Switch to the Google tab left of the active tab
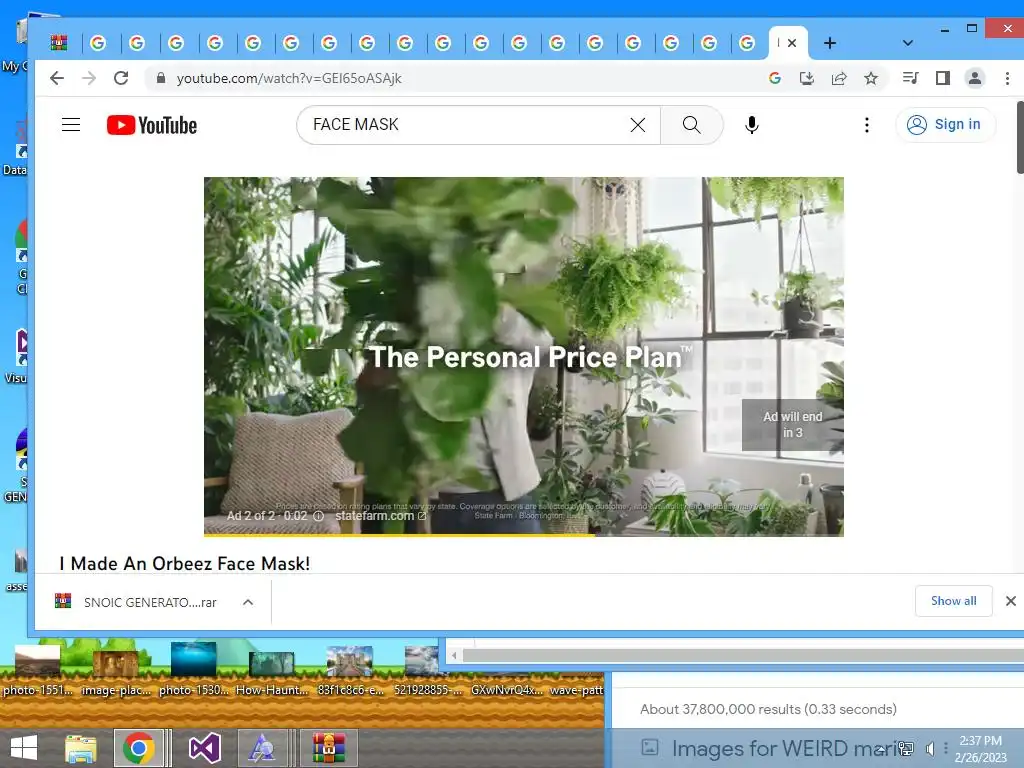The width and height of the screenshot is (1024, 768). pyautogui.click(x=747, y=43)
